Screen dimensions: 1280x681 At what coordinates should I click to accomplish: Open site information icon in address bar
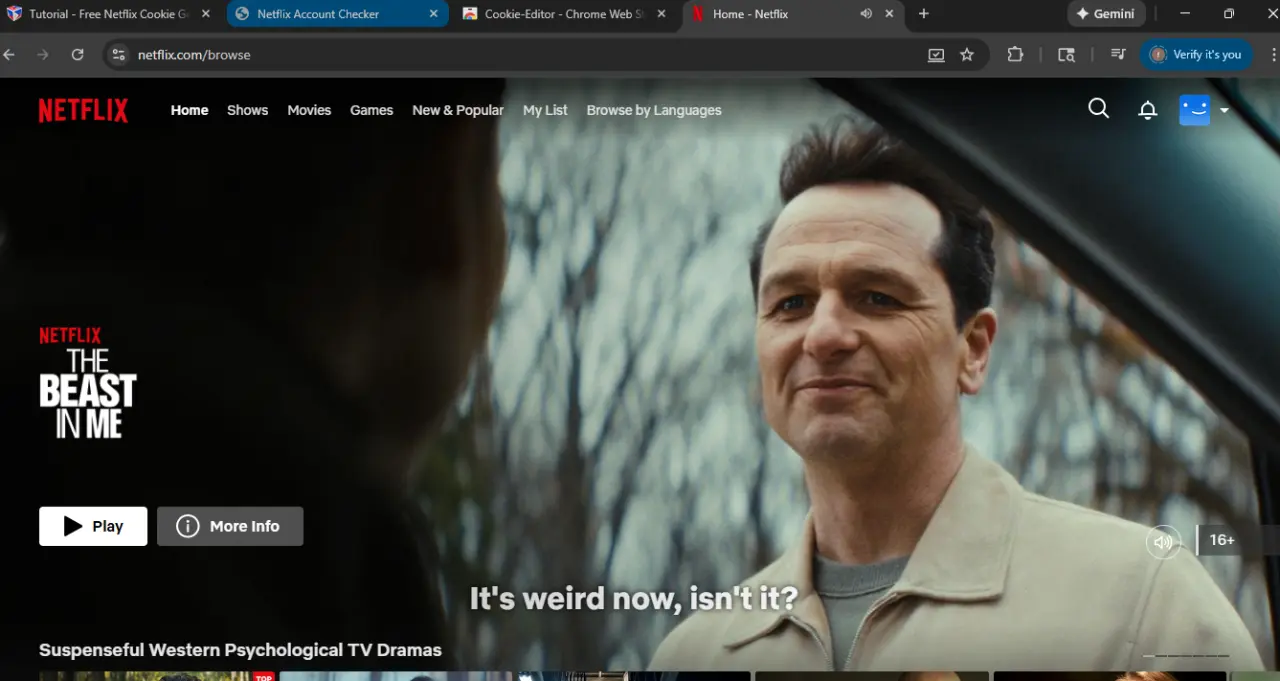pos(118,55)
